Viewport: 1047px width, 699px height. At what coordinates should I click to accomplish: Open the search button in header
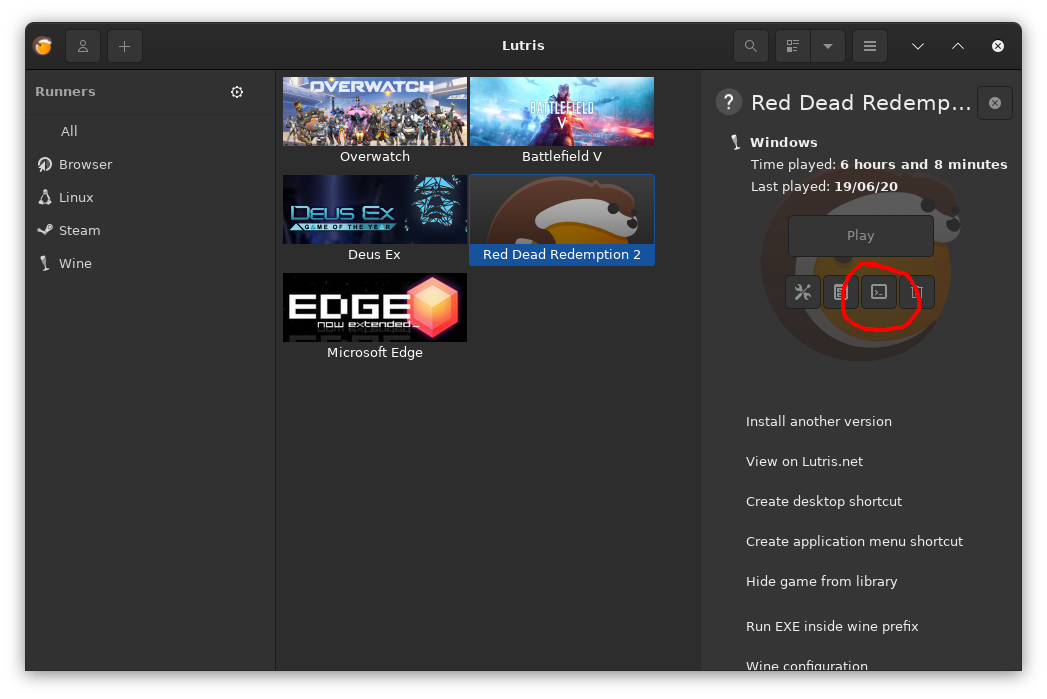point(751,46)
